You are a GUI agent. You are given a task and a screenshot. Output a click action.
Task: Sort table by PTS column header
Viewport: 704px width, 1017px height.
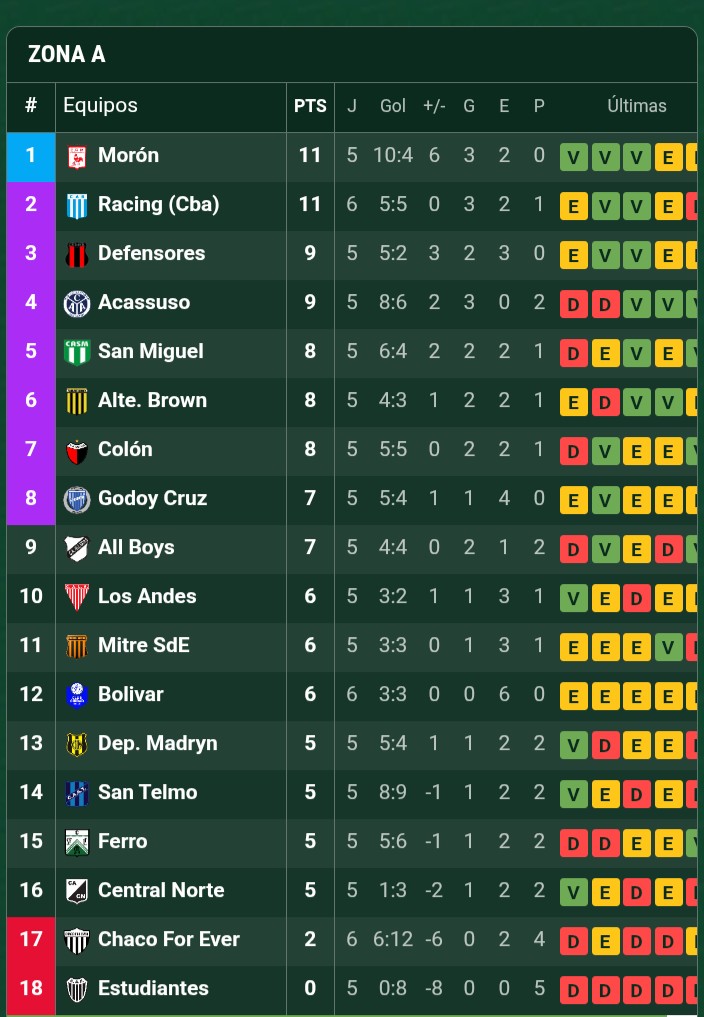310,106
